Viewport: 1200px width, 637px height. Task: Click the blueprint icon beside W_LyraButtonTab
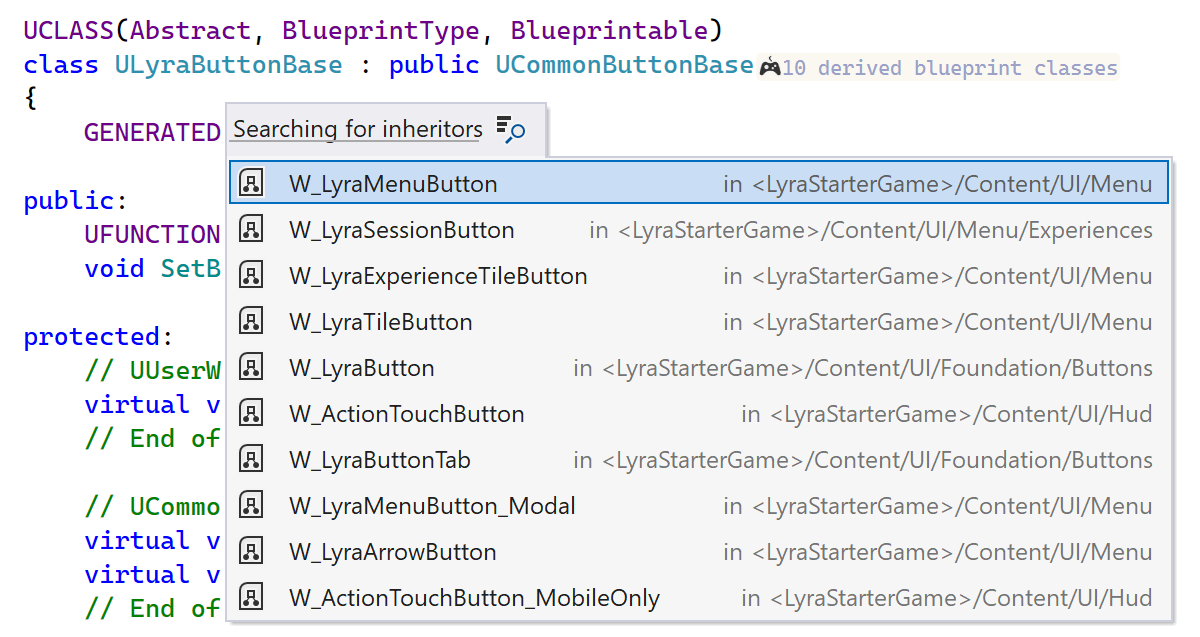coord(252,459)
